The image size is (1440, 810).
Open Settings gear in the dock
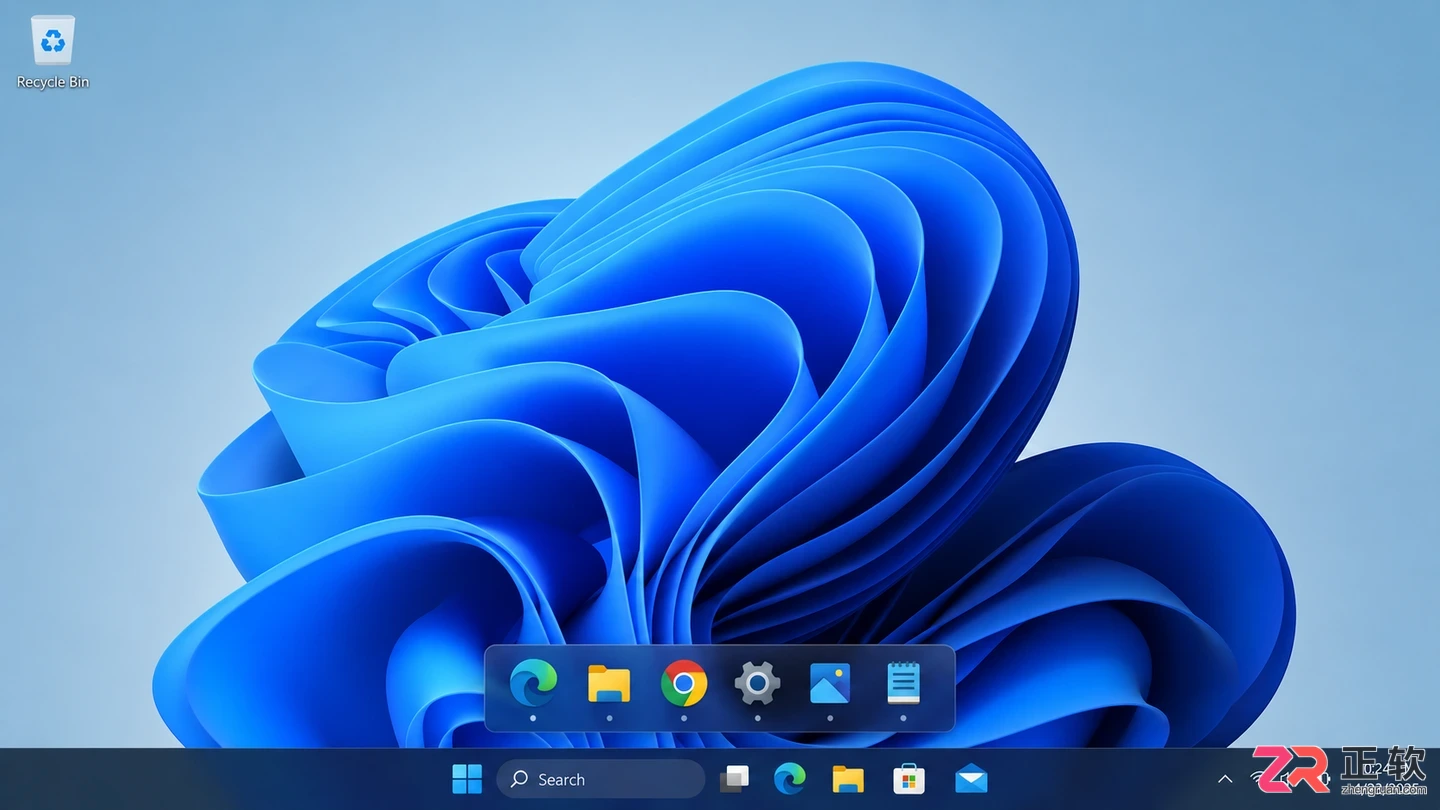757,684
